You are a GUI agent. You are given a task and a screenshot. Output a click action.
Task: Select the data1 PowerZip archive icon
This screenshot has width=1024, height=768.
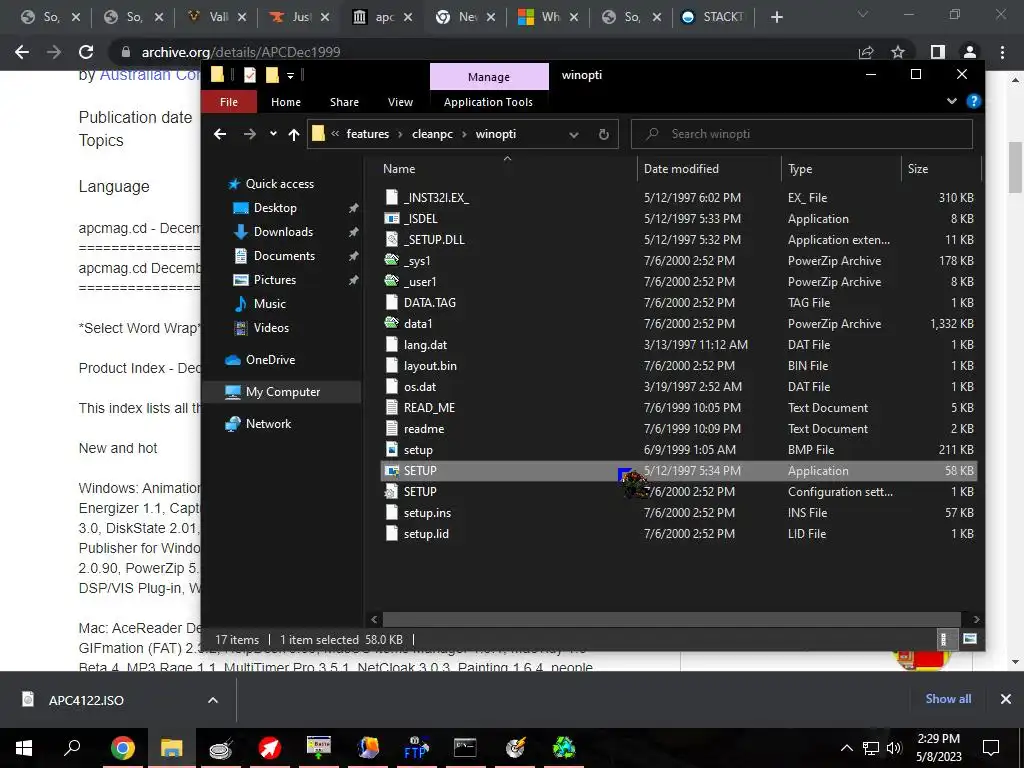click(391, 323)
